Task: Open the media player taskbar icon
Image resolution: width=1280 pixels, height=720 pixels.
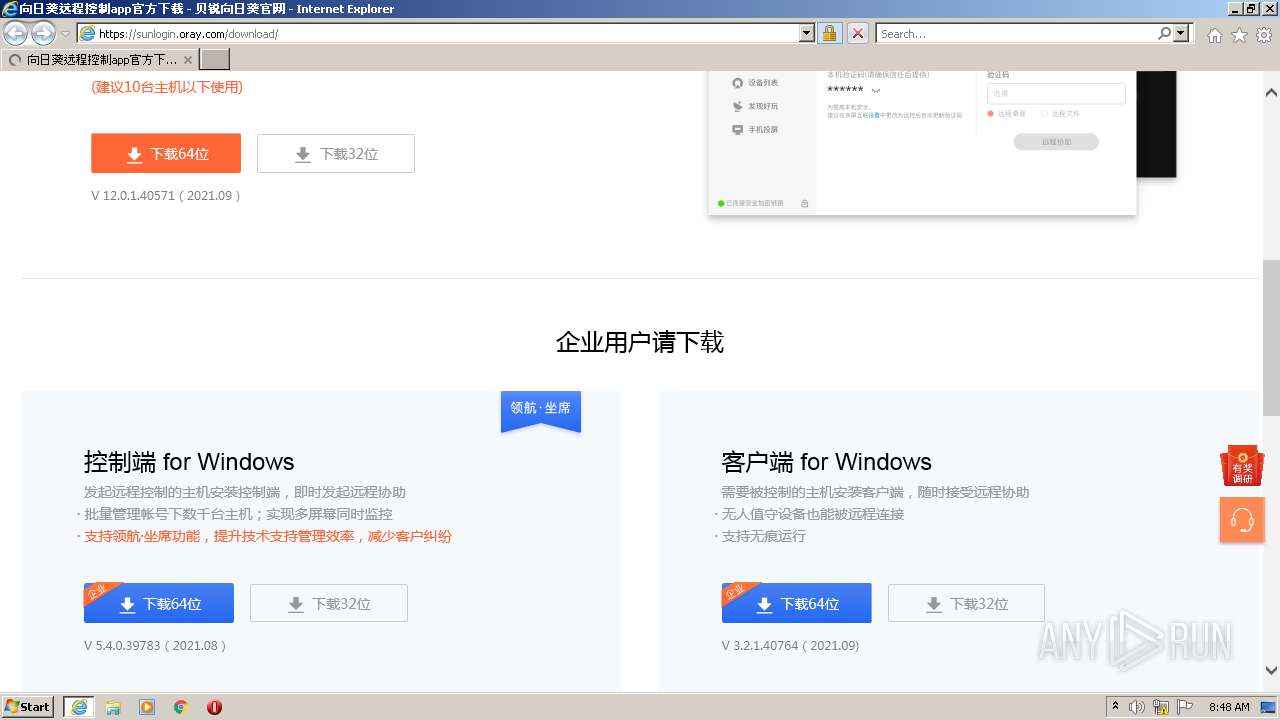Action: [147, 707]
